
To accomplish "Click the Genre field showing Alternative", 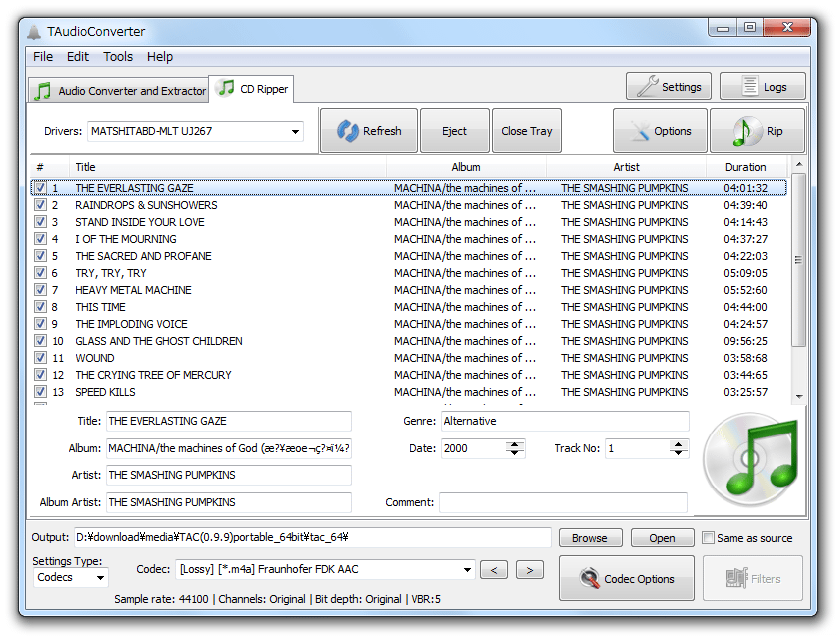I will tap(565, 421).
